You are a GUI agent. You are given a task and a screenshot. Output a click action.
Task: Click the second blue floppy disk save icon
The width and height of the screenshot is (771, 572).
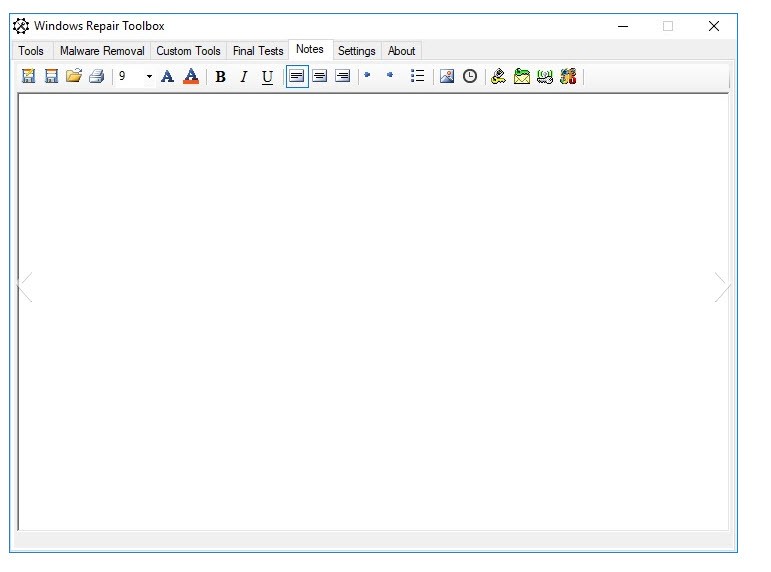pos(51,76)
